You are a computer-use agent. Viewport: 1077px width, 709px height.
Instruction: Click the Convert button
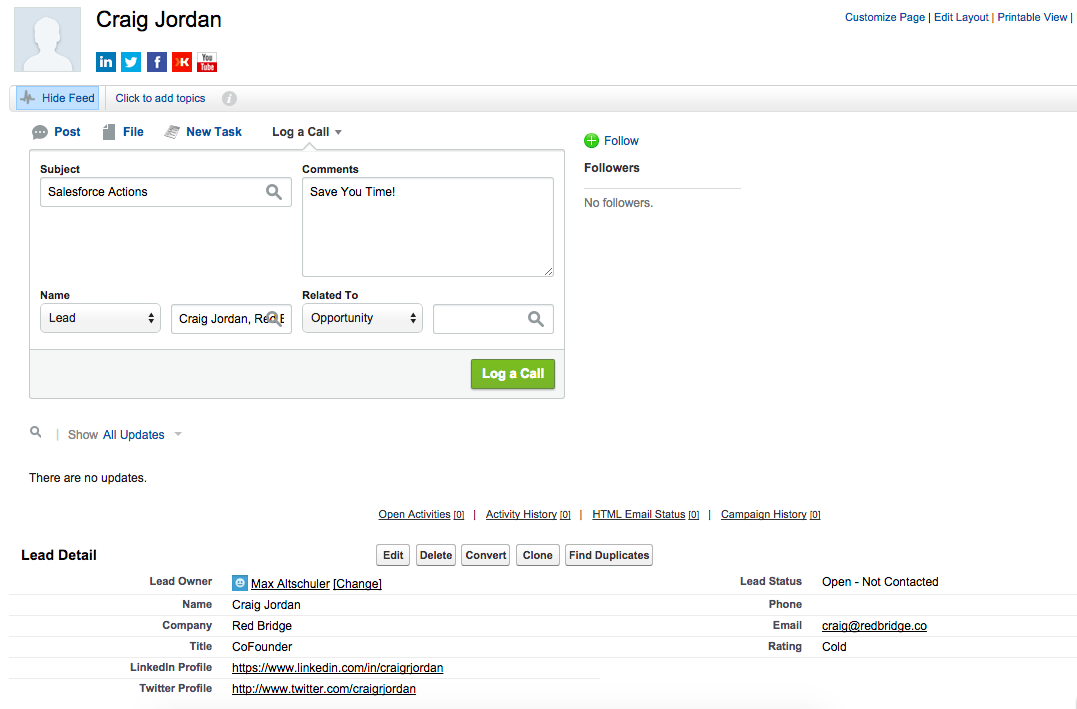pyautogui.click(x=486, y=555)
